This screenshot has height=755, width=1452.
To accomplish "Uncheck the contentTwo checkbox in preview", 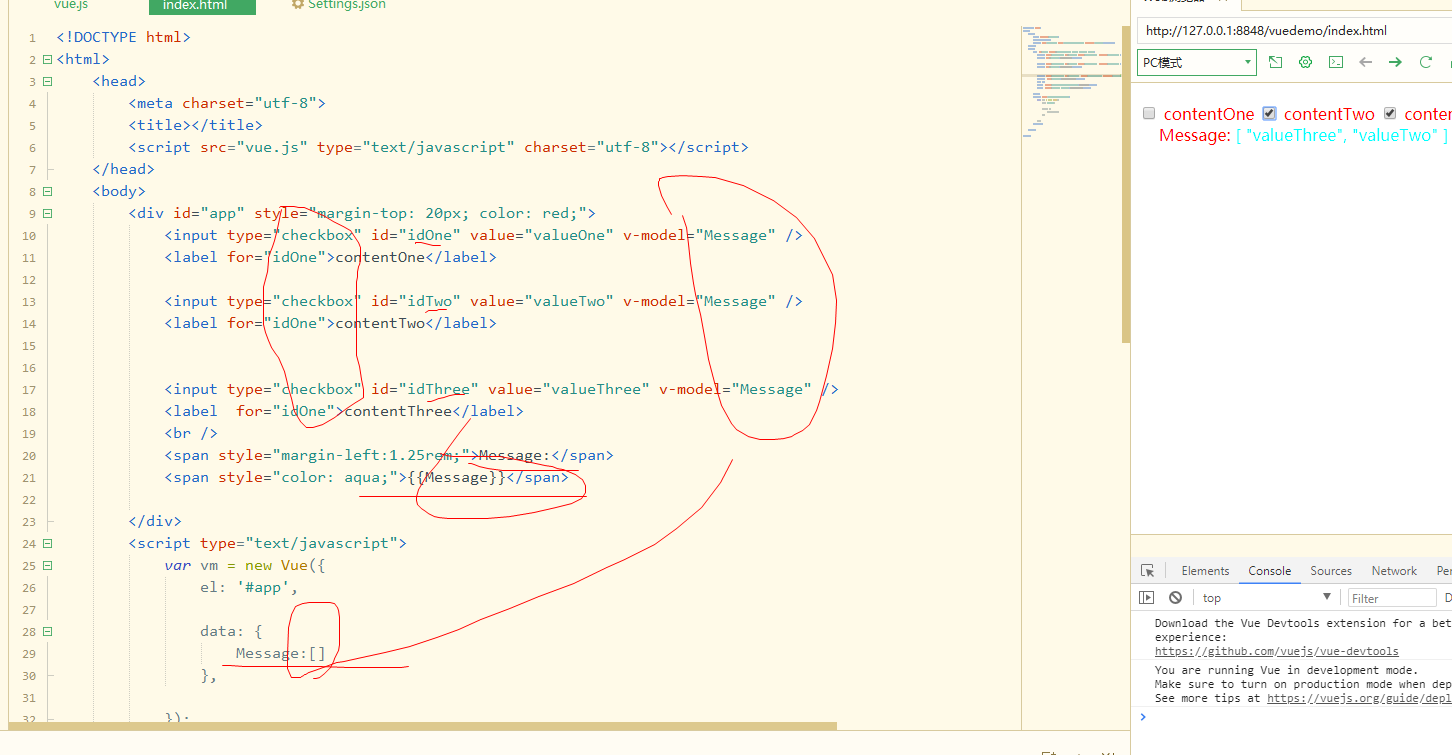I will pyautogui.click(x=1269, y=113).
